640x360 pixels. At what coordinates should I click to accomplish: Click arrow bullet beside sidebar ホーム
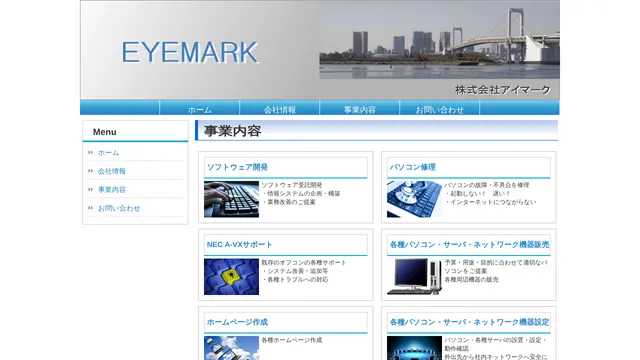click(91, 153)
